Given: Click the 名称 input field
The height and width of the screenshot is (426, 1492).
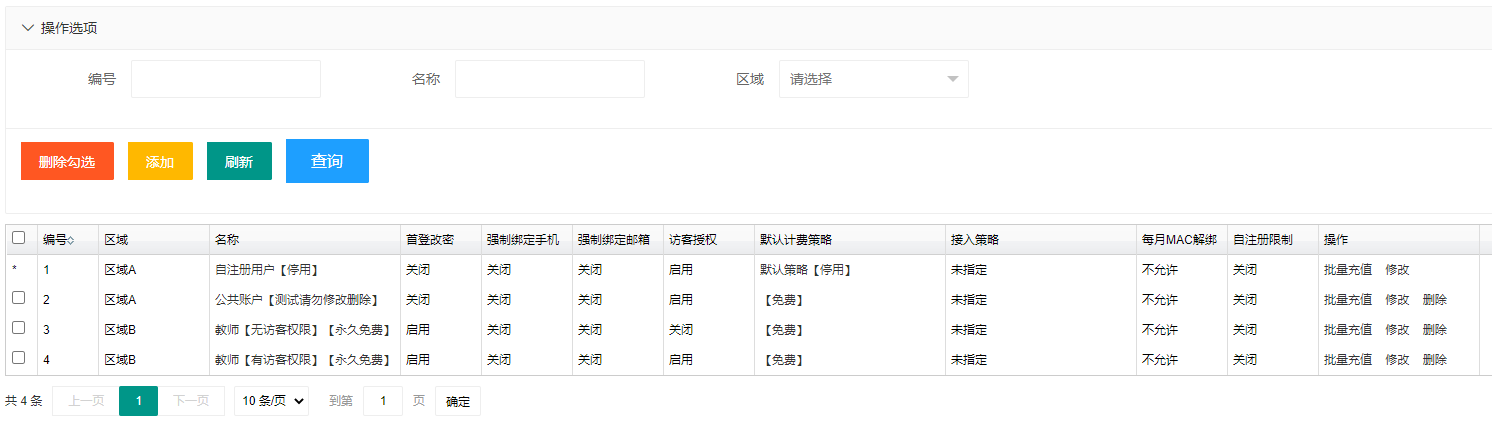Looking at the screenshot, I should point(550,79).
